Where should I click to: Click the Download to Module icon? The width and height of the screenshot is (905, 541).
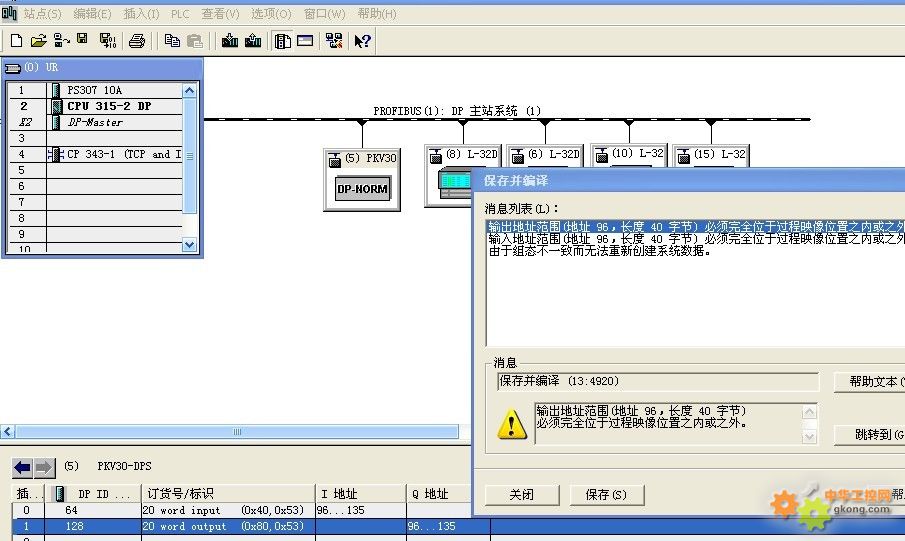point(230,41)
